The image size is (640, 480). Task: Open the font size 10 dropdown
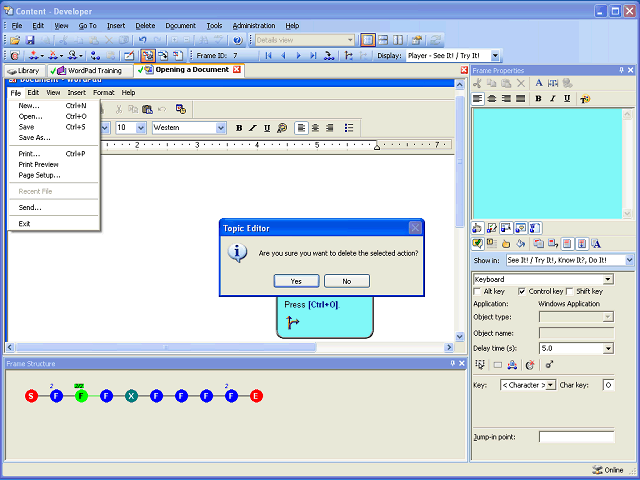click(x=141, y=128)
